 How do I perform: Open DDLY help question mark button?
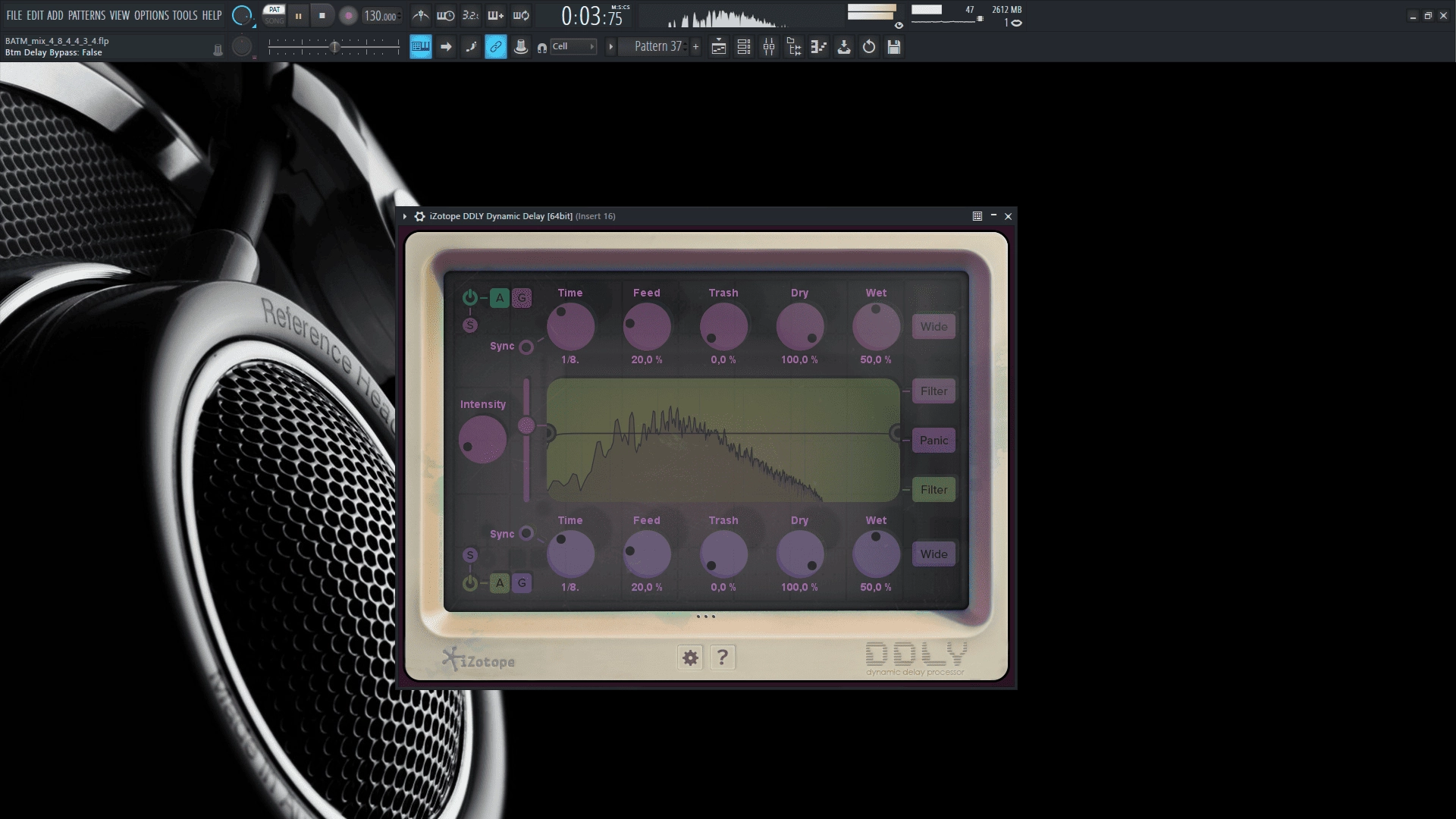coord(723,657)
